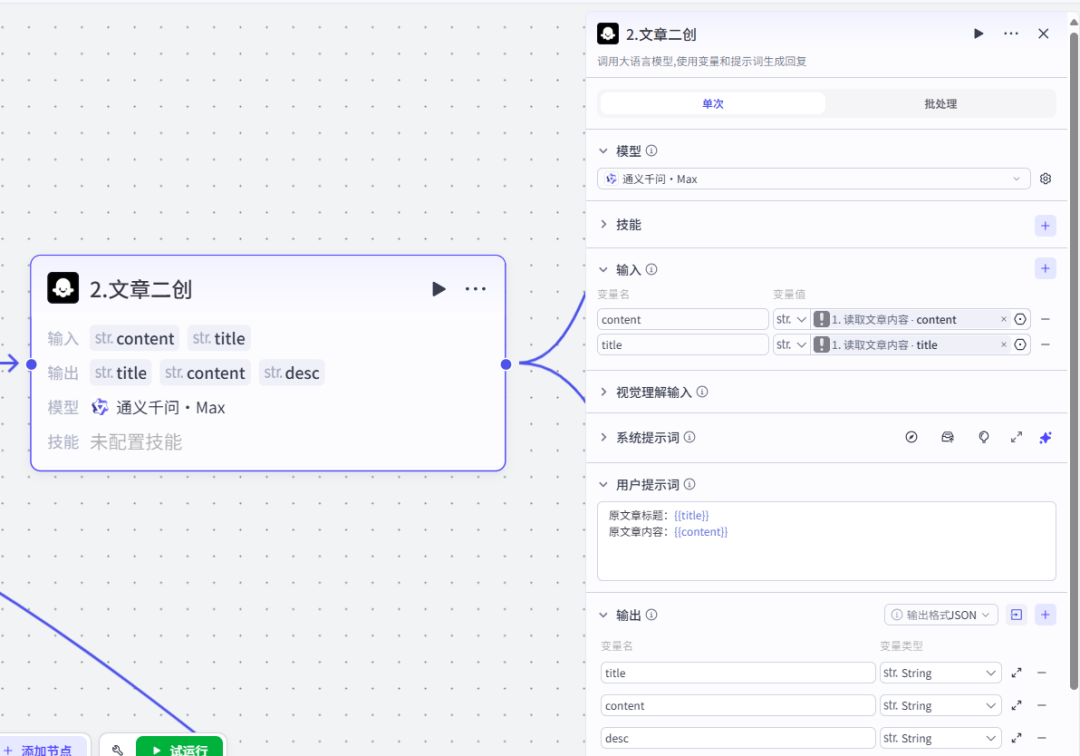Image resolution: width=1080 pixels, height=756 pixels.
Task: Click the prompt import box icon beside 系统提示词
Action: point(947,437)
